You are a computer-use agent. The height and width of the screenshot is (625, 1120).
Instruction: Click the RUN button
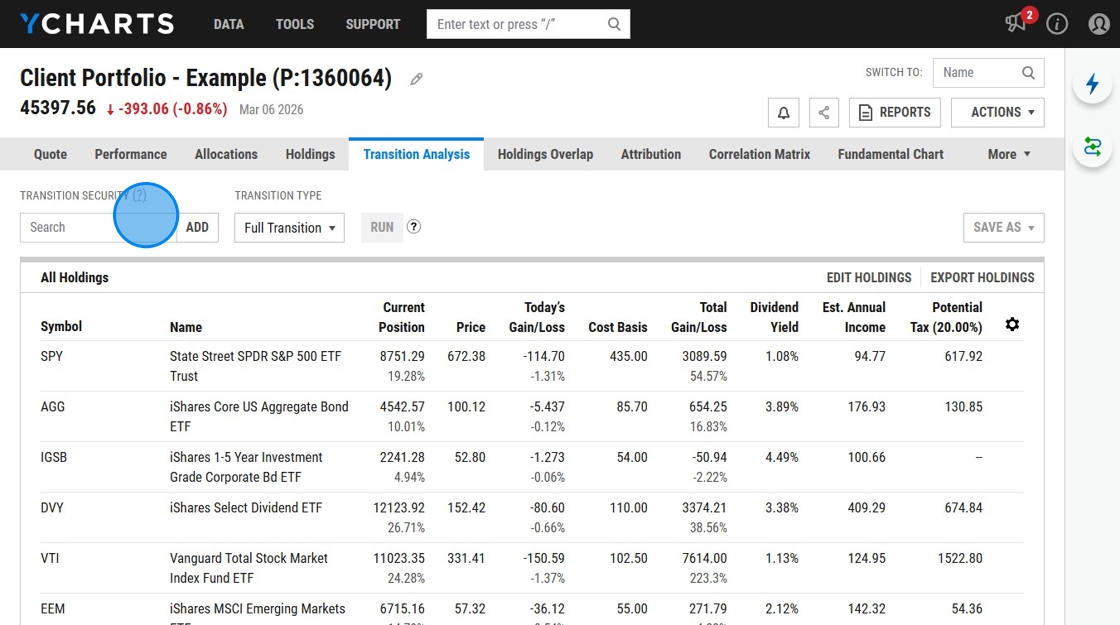[382, 227]
